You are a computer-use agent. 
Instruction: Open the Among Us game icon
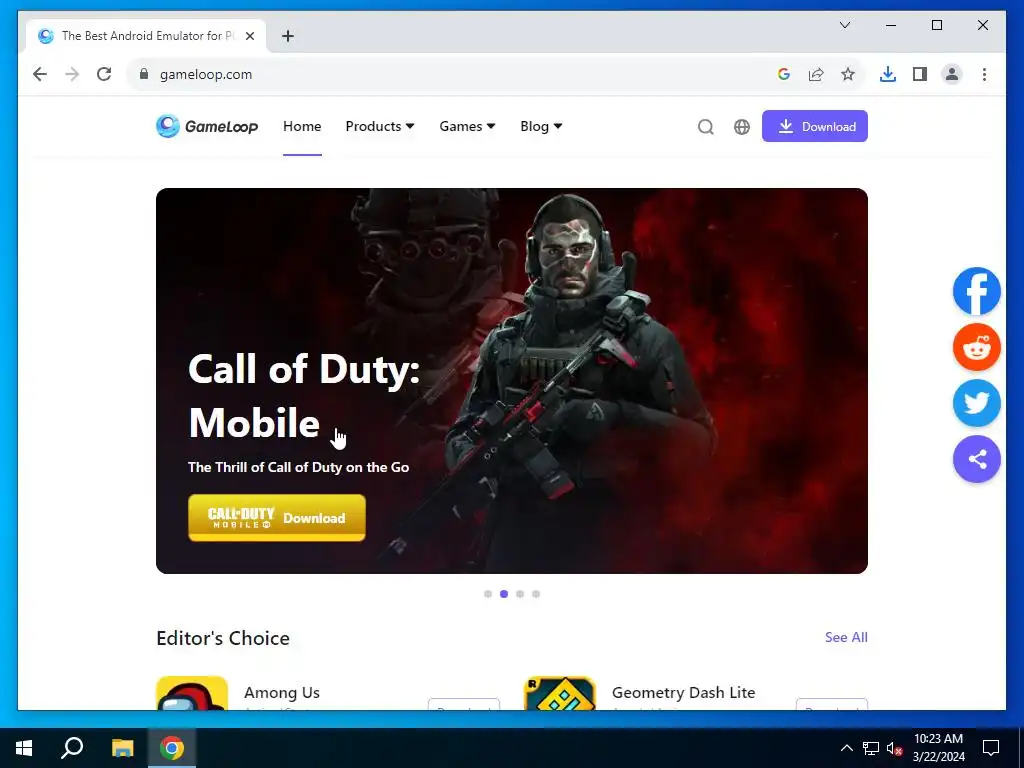coord(192,693)
